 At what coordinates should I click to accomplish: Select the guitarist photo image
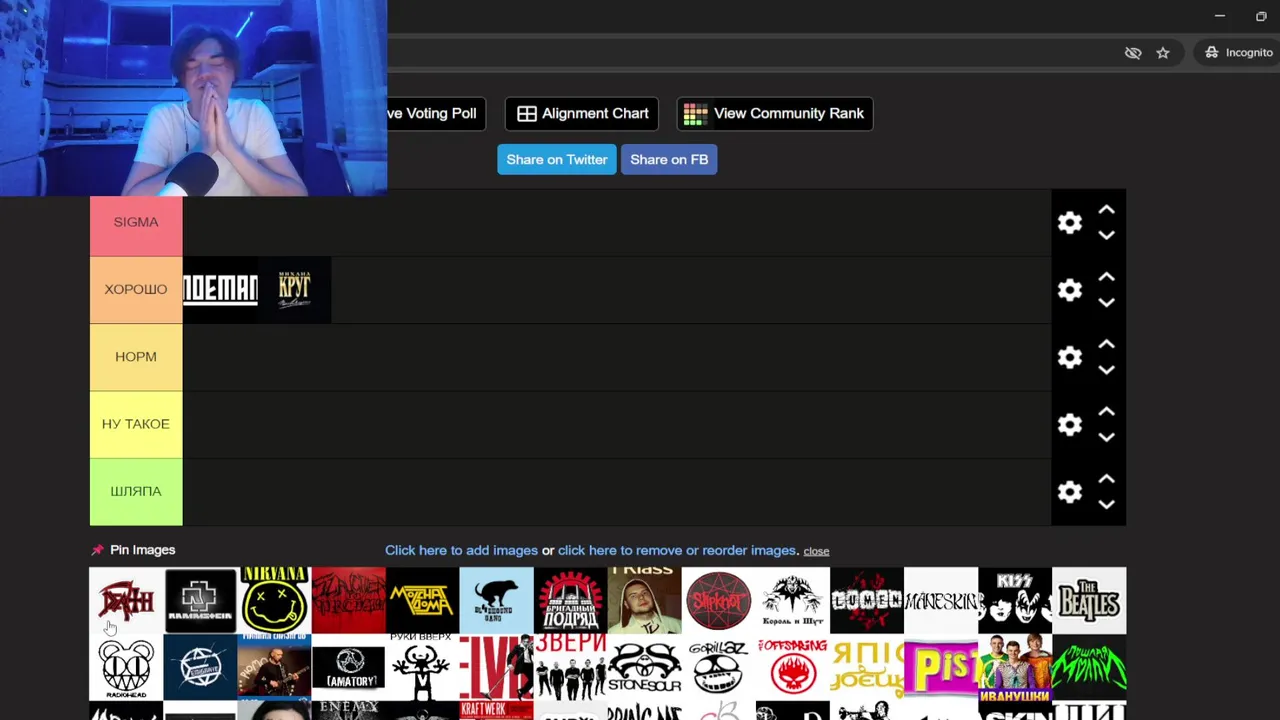pyautogui.click(x=274, y=667)
